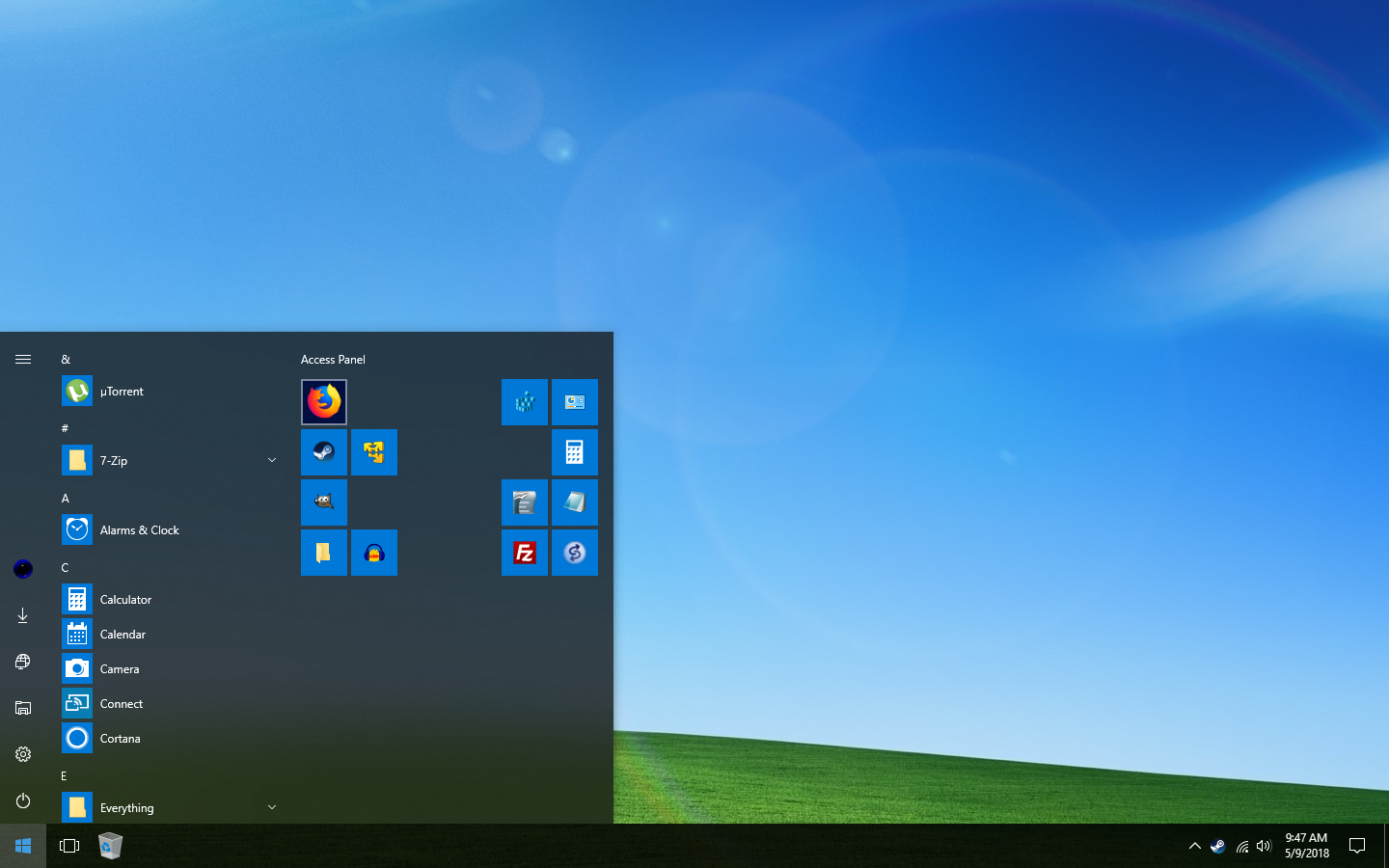Open the Calculator tile in the tile grid
Image resolution: width=1389 pixels, height=868 pixels.
pyautogui.click(x=575, y=452)
